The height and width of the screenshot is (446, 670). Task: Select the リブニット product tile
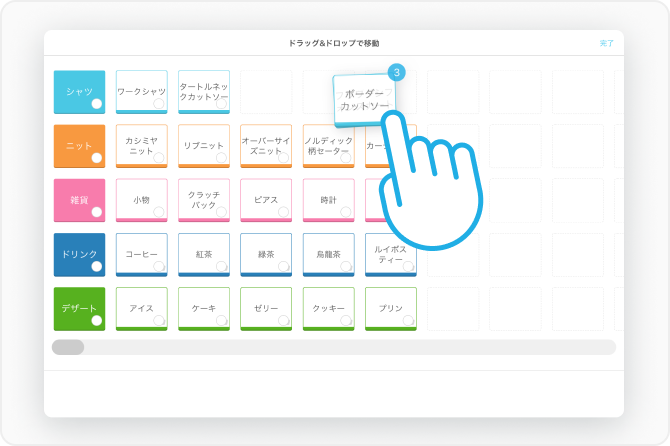[x=204, y=146]
